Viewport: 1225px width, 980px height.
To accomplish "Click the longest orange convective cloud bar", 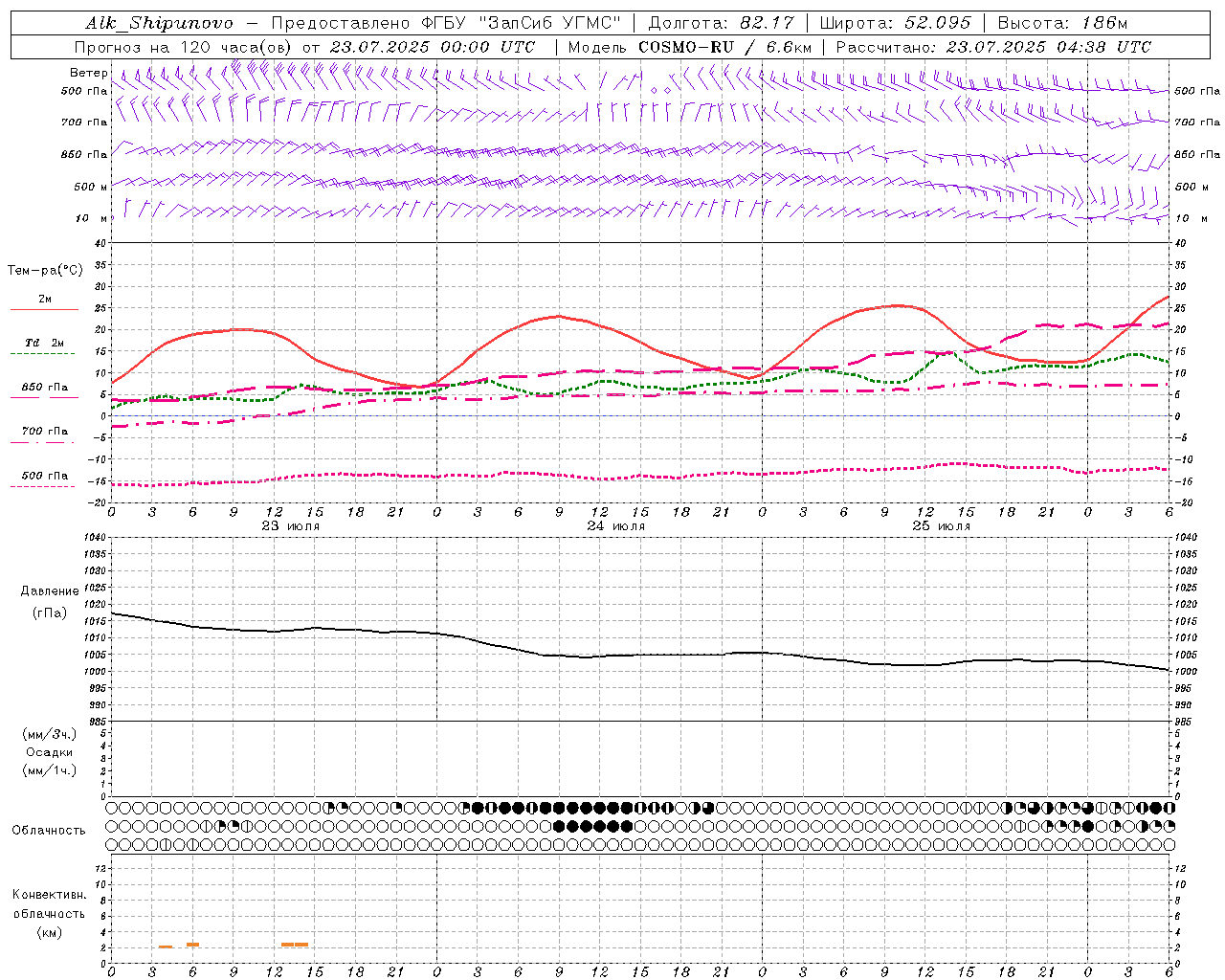I will 295,945.
